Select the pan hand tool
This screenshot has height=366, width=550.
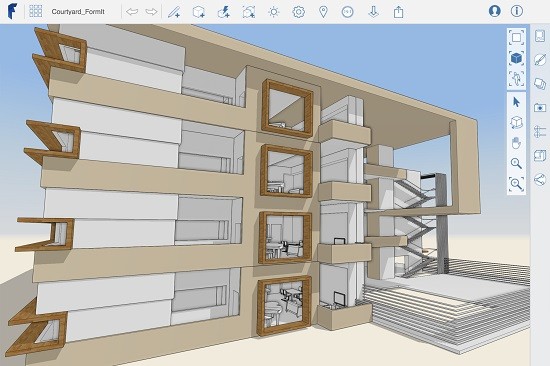[516, 143]
